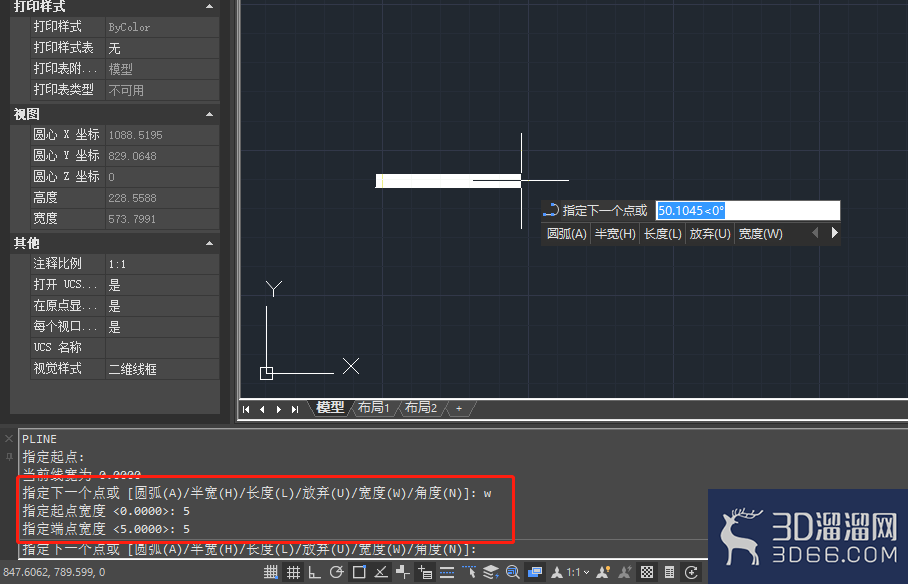Go to previous layout tab arrow

[x=262, y=409]
